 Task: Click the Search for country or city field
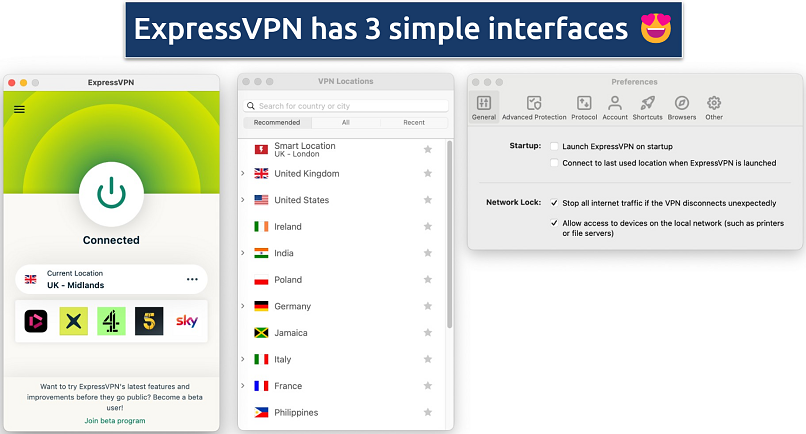tap(345, 106)
